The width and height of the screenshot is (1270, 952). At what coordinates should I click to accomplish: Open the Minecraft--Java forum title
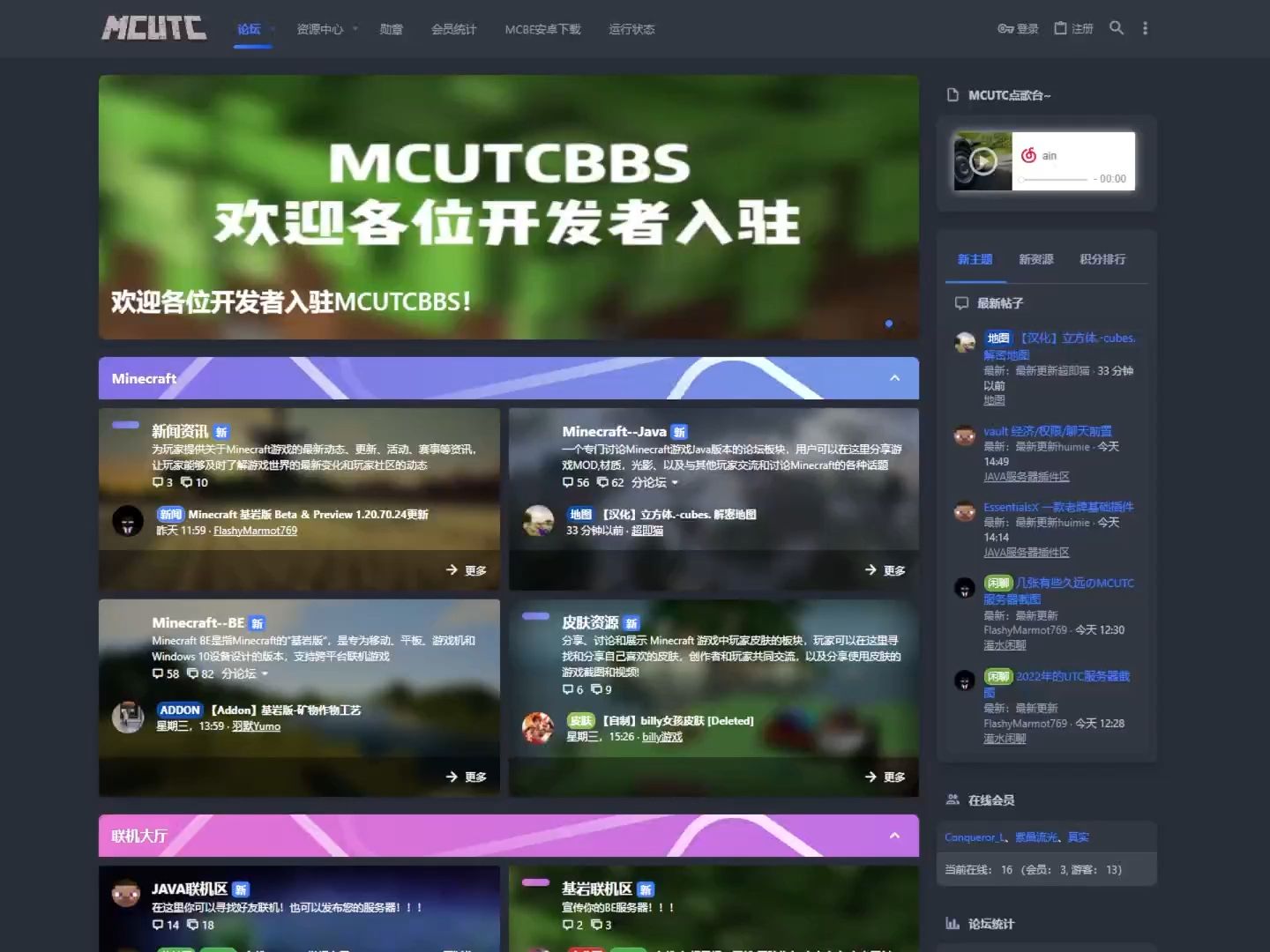(x=614, y=431)
